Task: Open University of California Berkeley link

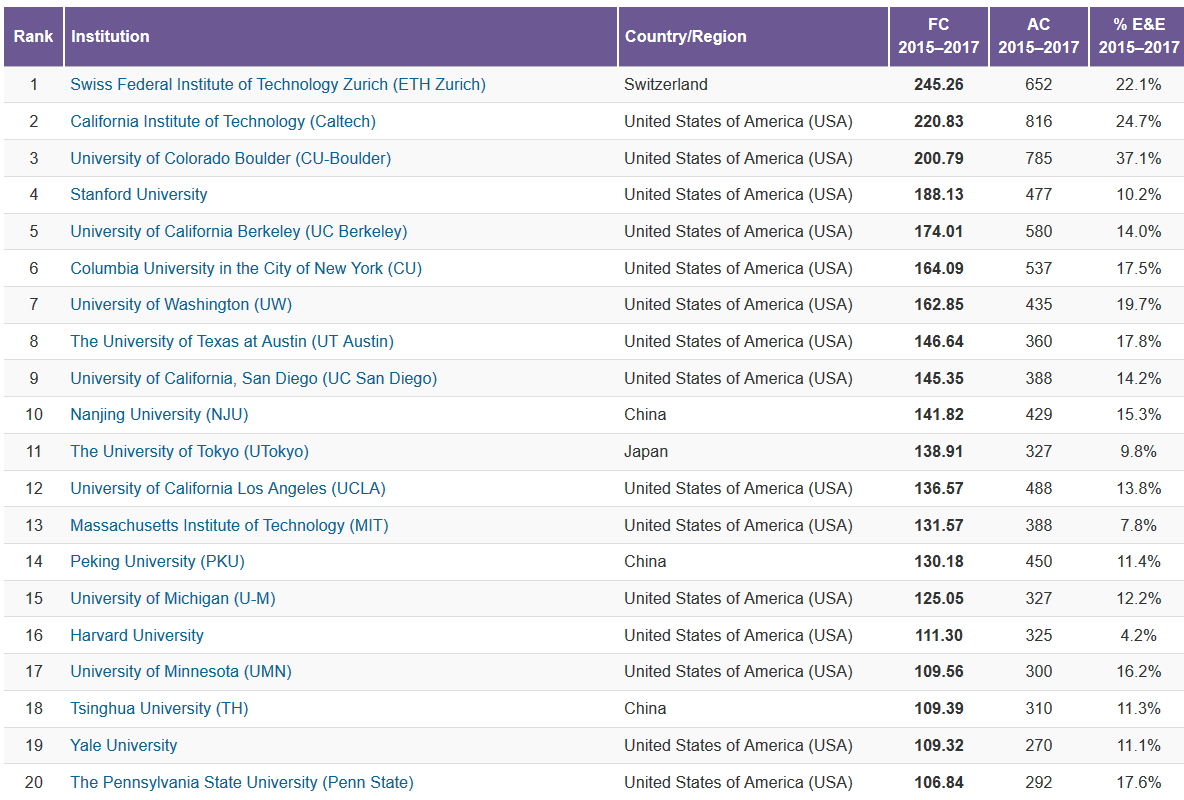Action: (x=239, y=232)
